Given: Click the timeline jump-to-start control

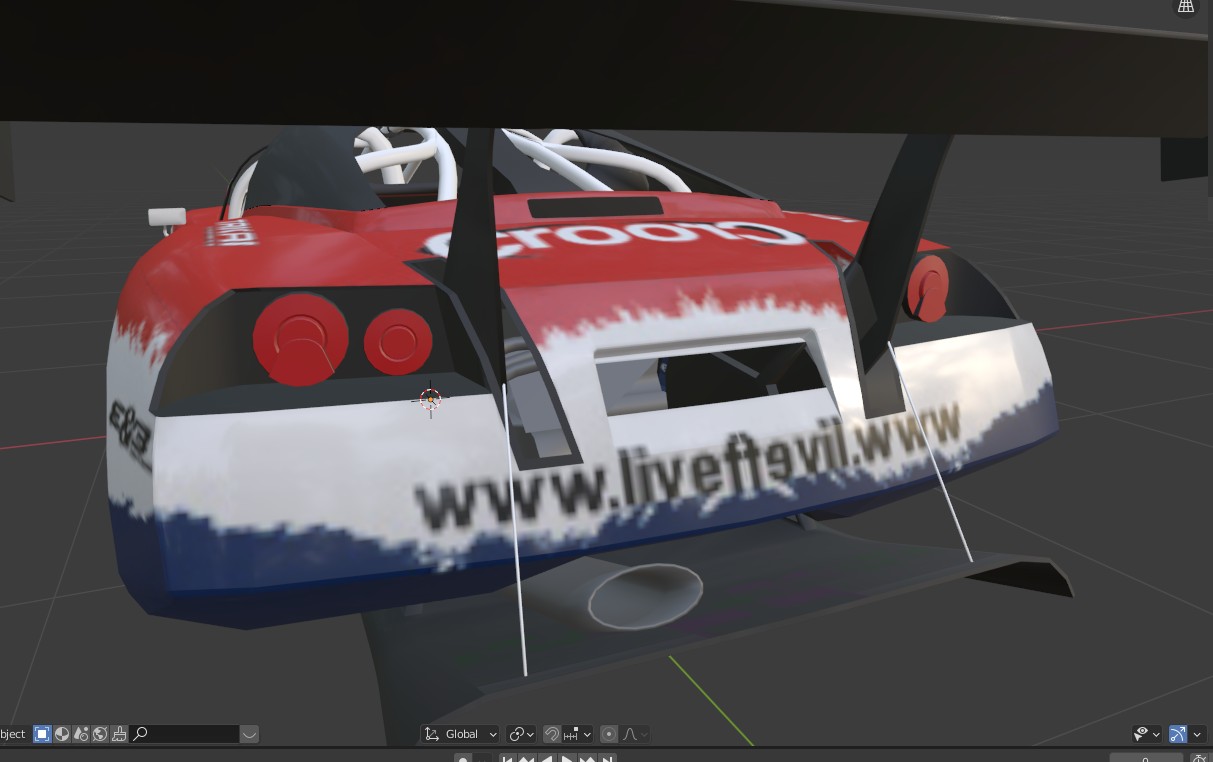Looking at the screenshot, I should (508, 759).
